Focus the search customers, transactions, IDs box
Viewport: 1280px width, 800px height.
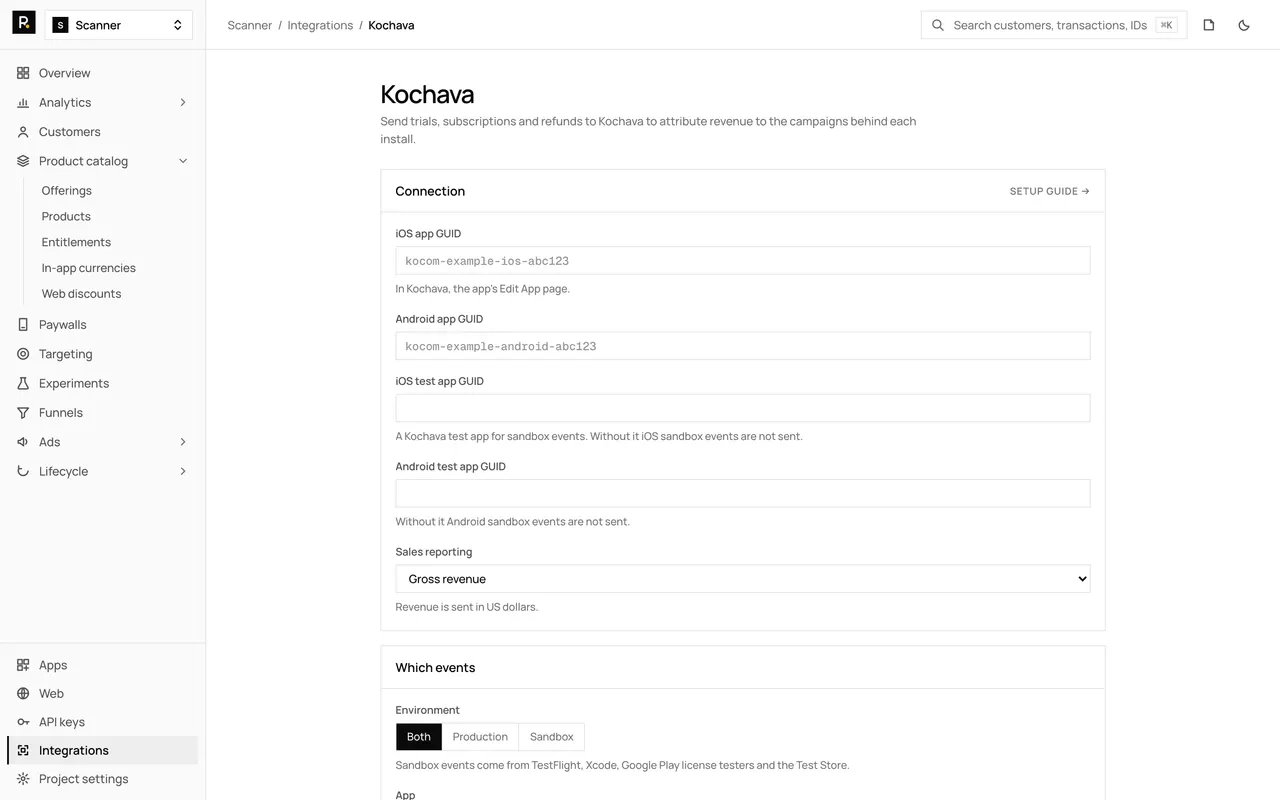[1054, 25]
